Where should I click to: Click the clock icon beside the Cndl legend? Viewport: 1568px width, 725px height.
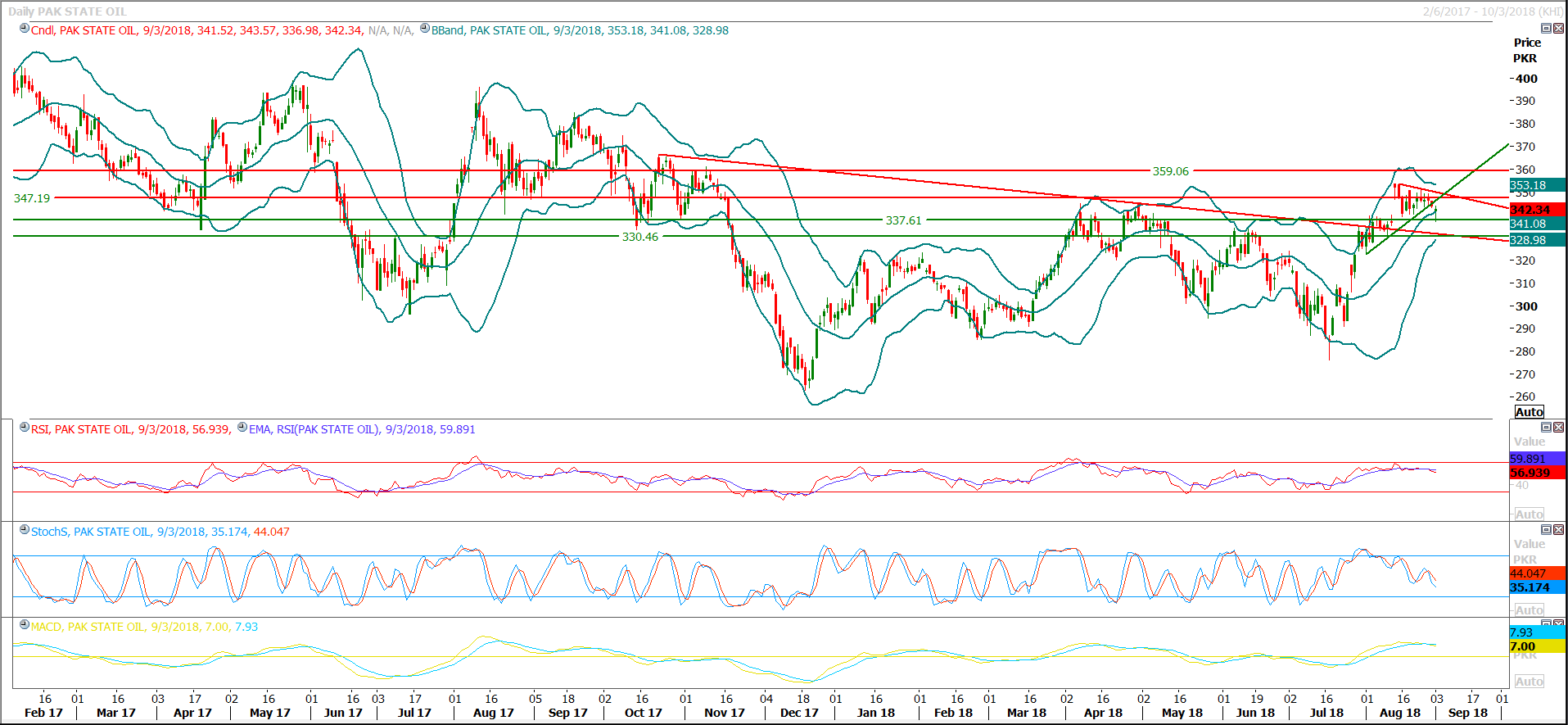tap(25, 29)
